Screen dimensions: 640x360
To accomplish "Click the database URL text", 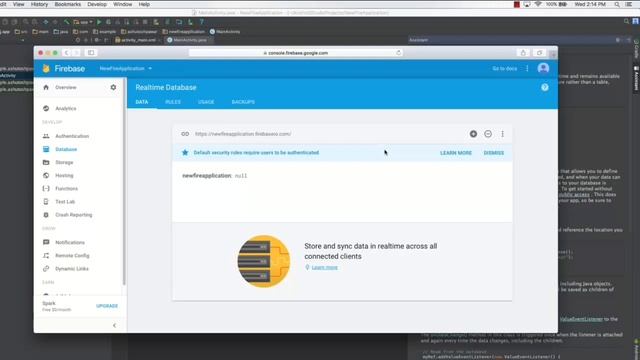I will click(x=243, y=134).
